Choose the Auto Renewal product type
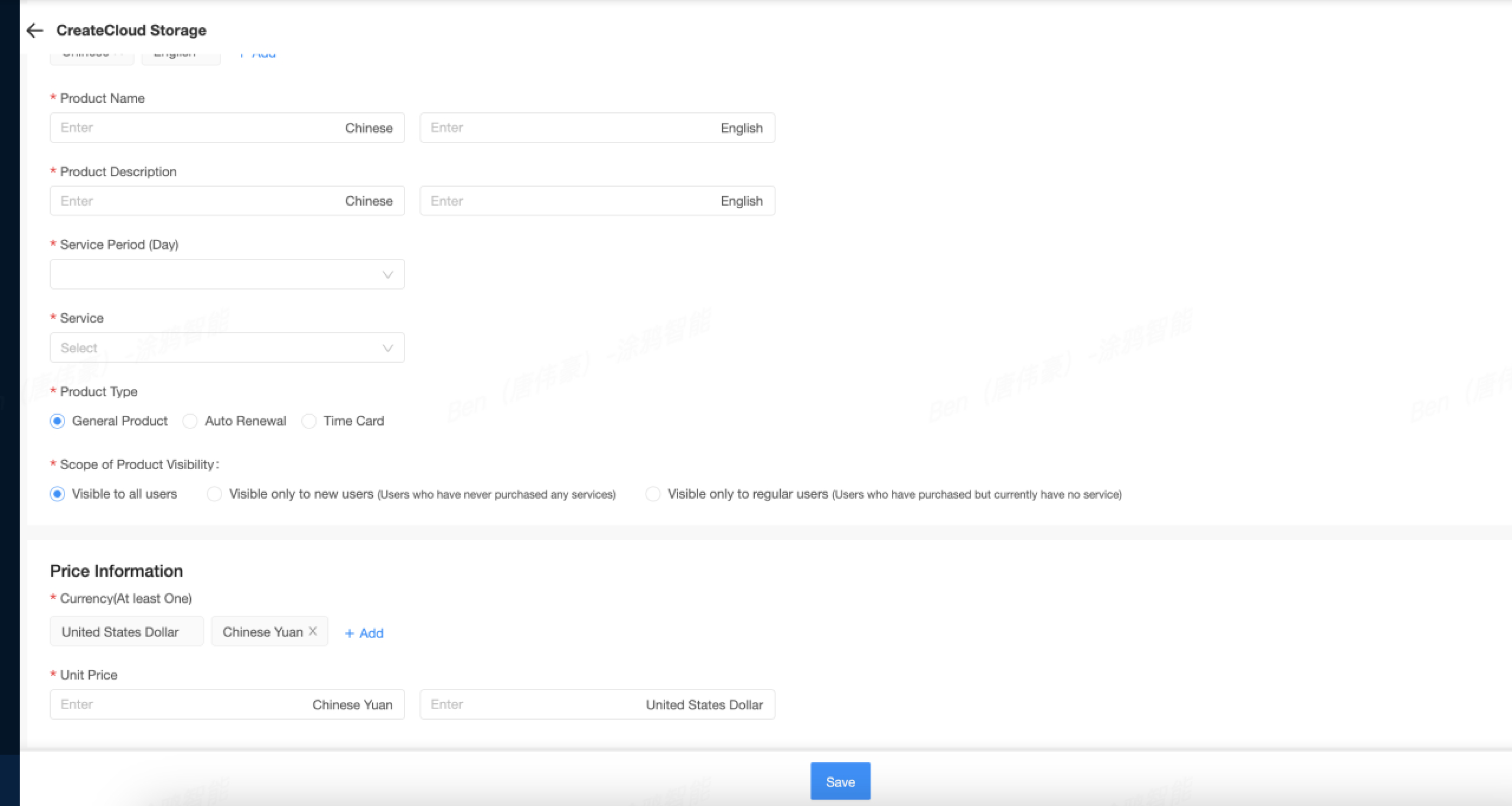This screenshot has height=806, width=1512. point(190,421)
